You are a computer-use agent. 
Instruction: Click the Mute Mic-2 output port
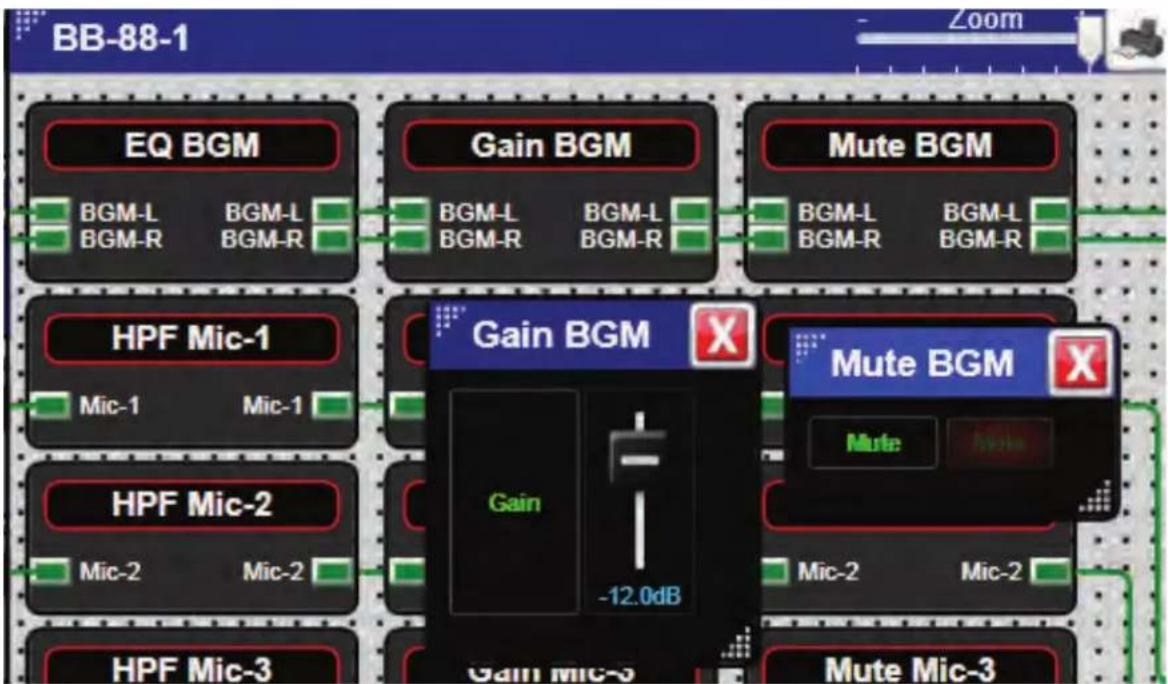[1050, 572]
